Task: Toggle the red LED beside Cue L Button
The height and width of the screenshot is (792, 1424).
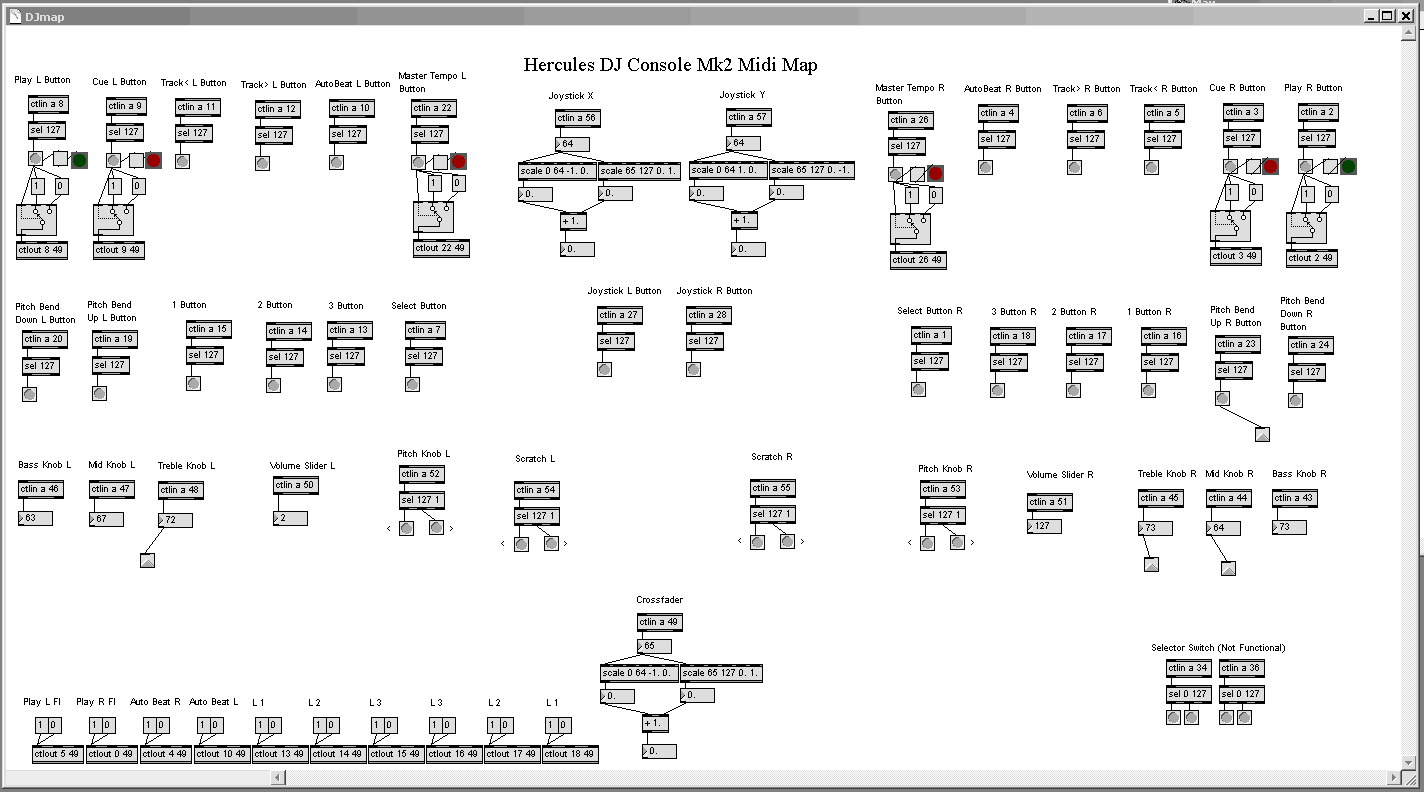Action: click(x=153, y=159)
